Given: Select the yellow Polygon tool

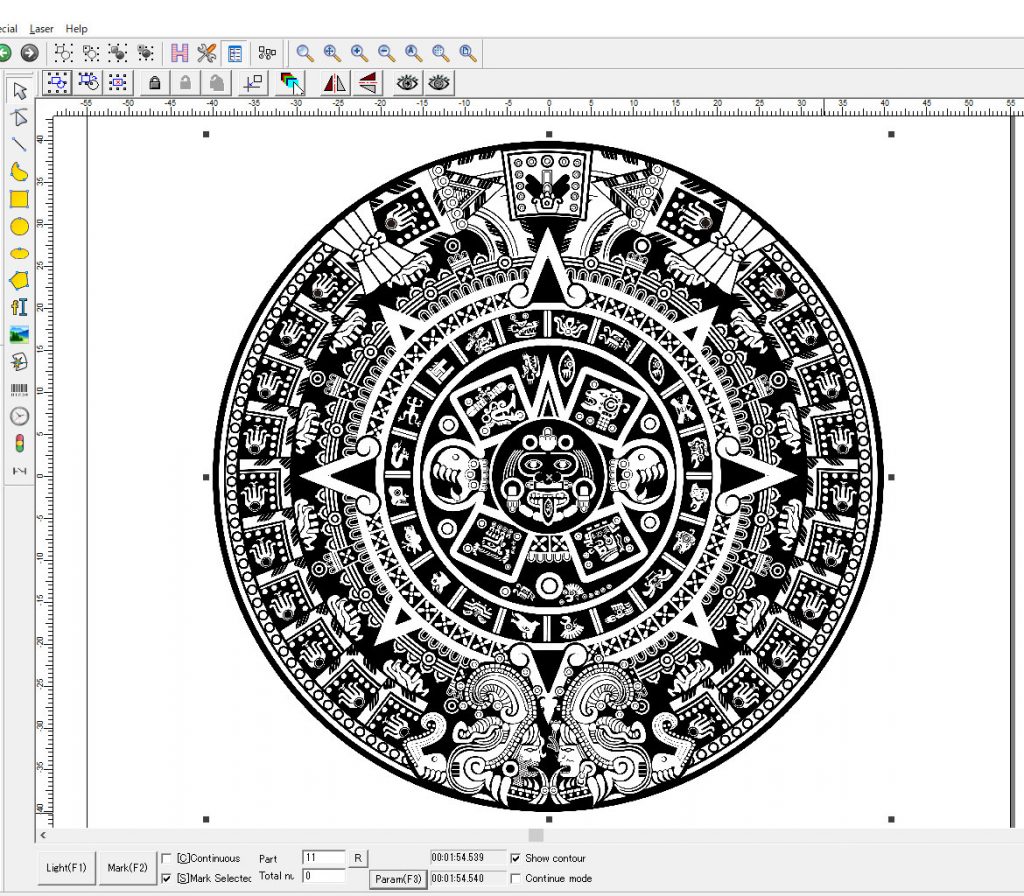Looking at the screenshot, I should click(20, 280).
